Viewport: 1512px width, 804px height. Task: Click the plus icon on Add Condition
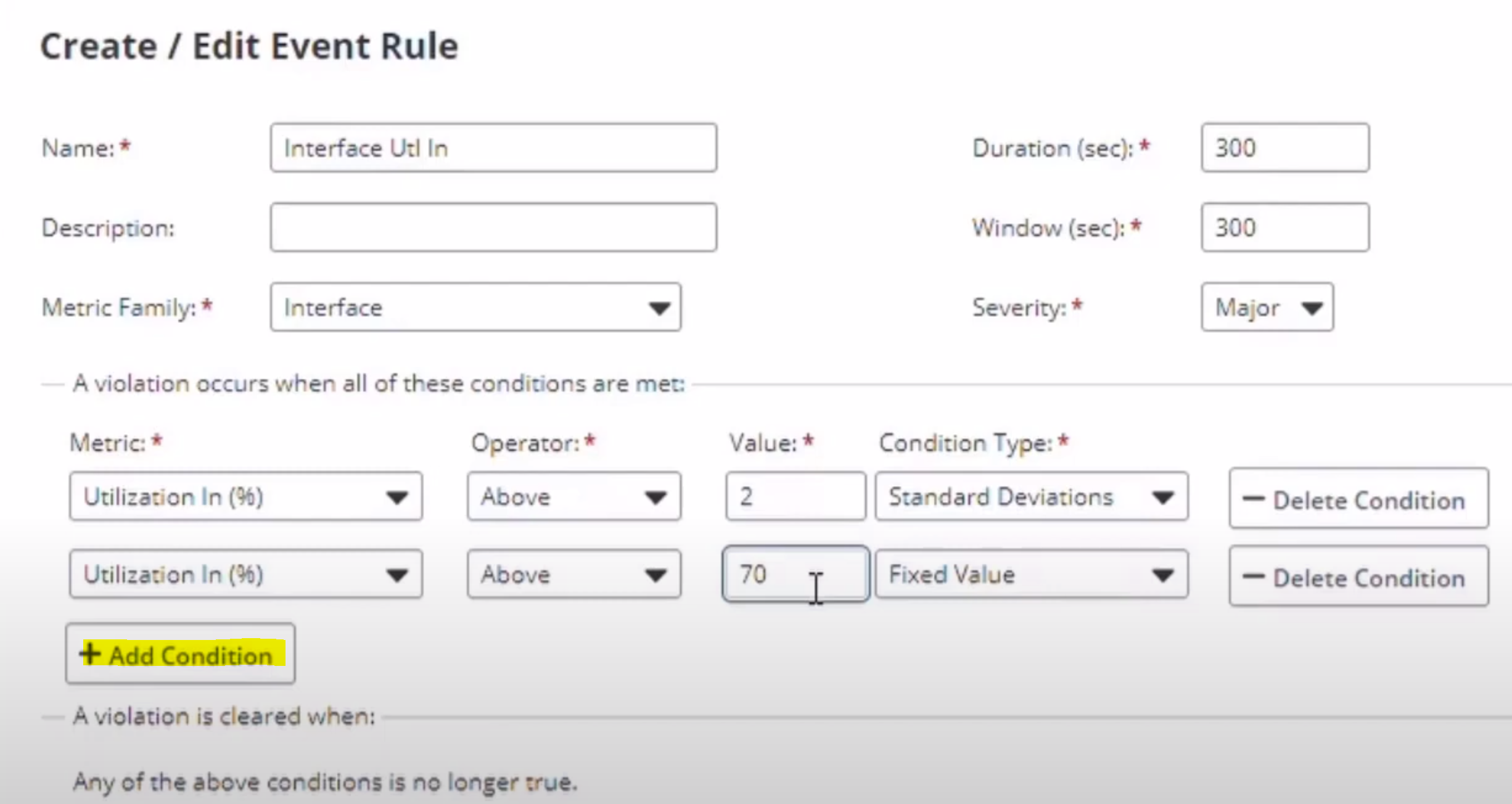coord(90,654)
